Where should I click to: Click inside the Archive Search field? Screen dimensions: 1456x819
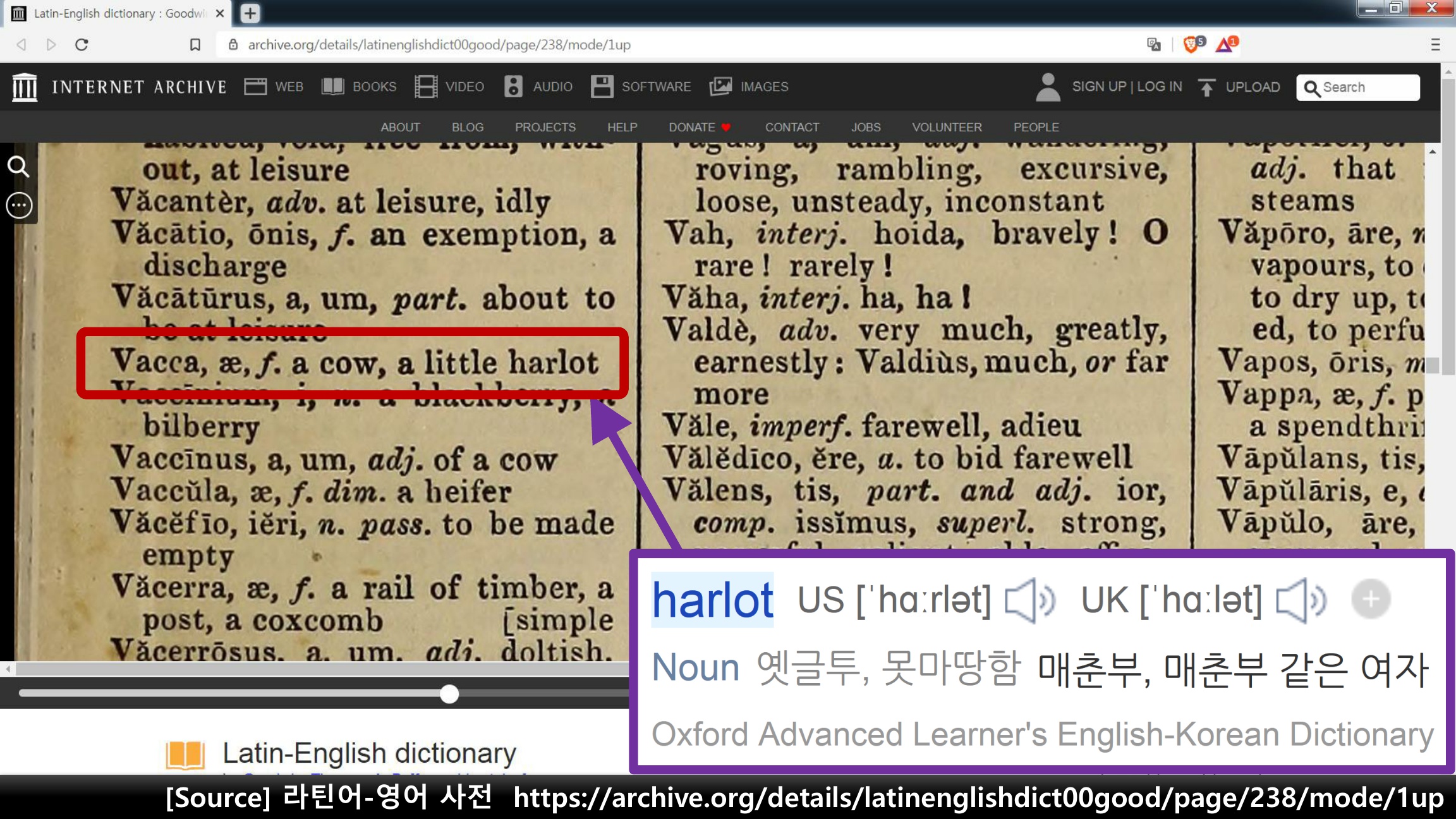[1365, 87]
